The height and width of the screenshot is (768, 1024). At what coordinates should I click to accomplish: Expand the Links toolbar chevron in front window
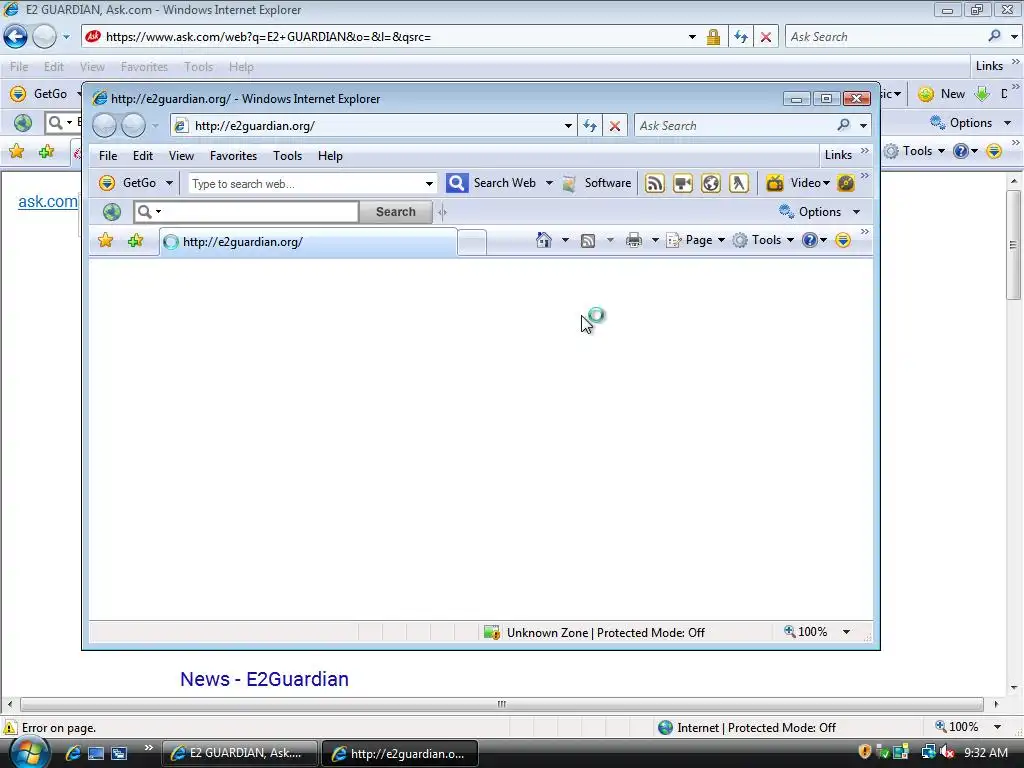click(865, 151)
